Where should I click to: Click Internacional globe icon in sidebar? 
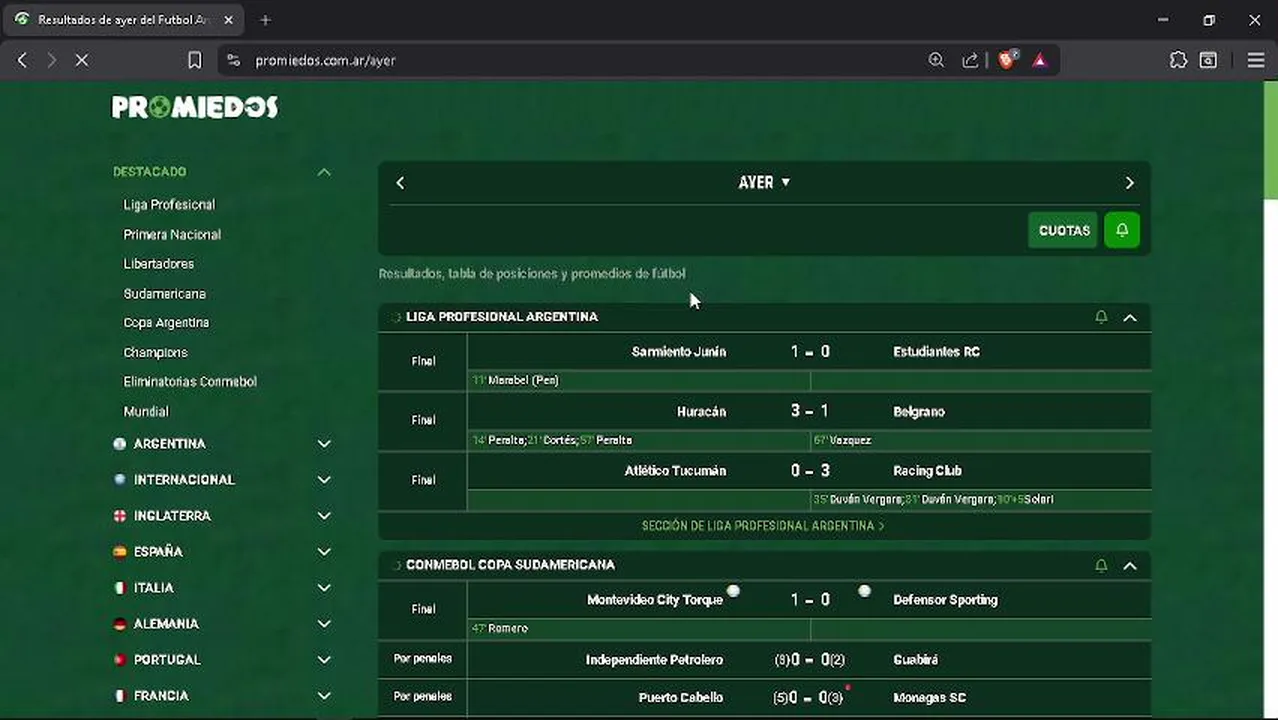click(120, 480)
